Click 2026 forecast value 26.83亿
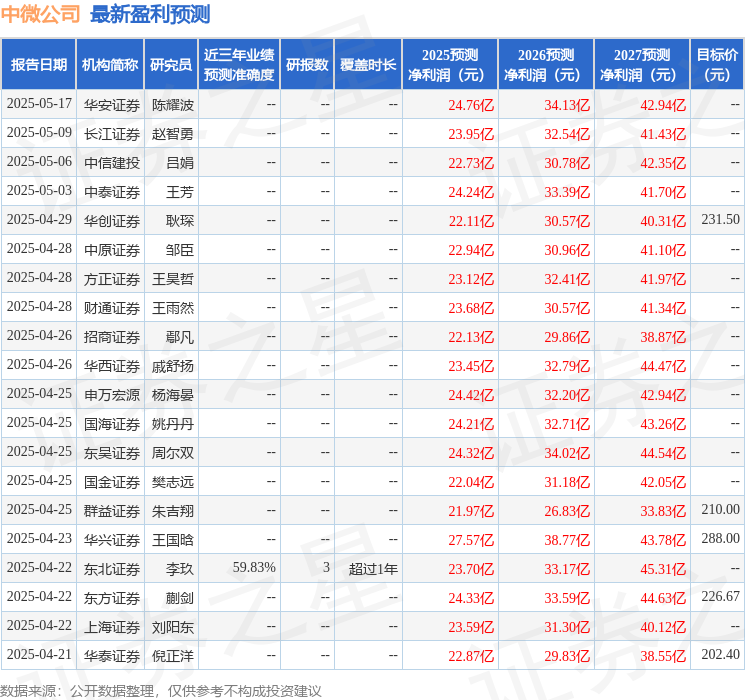The width and height of the screenshot is (745, 700). 567,511
